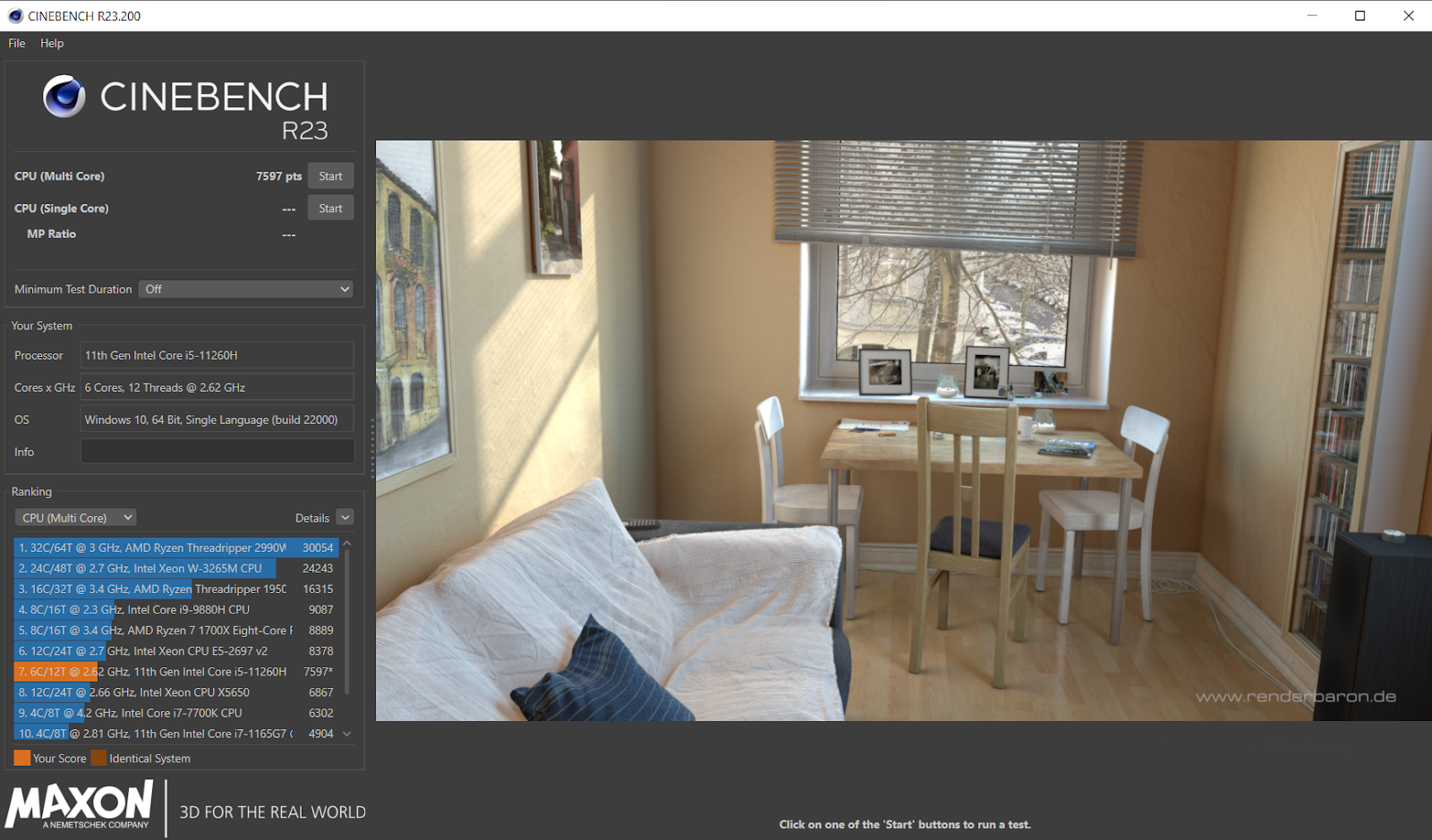The width and height of the screenshot is (1432, 840).
Task: Start the CPU (Single Core) test
Action: click(330, 208)
